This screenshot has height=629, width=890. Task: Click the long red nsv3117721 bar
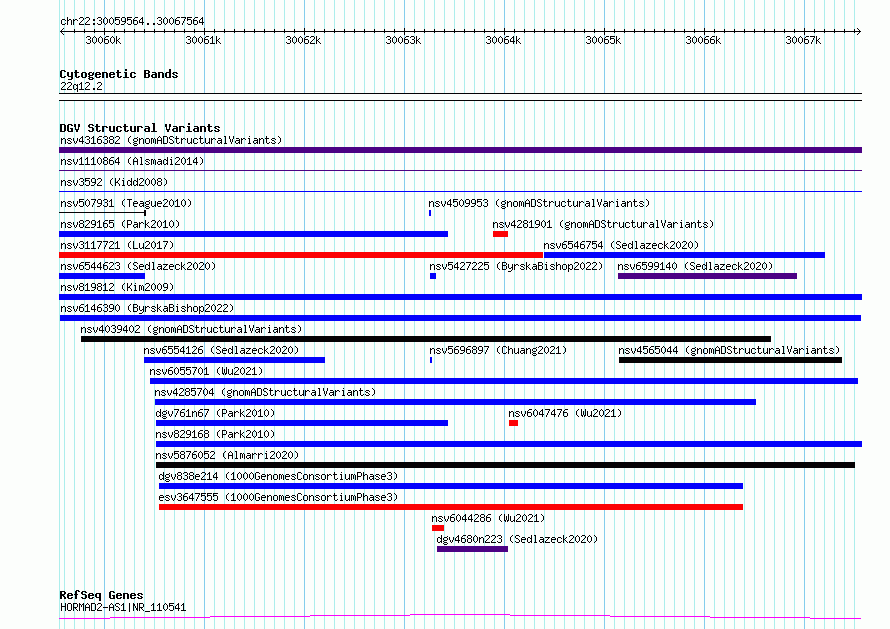pyautogui.click(x=301, y=255)
